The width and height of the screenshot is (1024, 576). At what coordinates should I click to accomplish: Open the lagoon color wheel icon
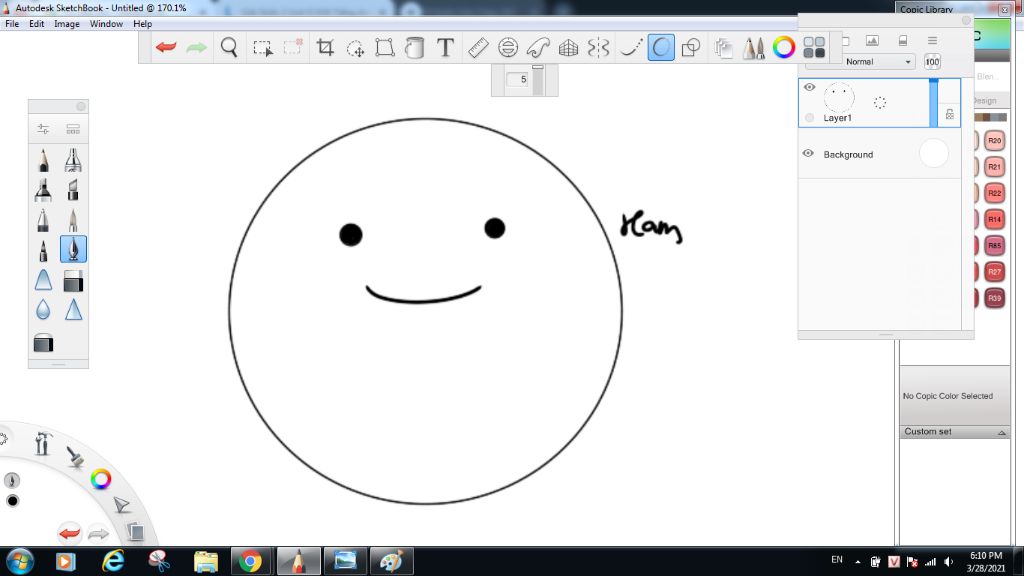[101, 479]
